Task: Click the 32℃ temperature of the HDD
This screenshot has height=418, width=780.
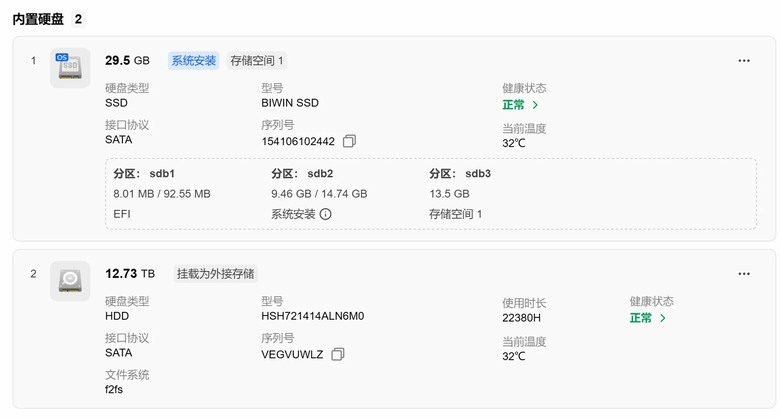Action: pos(513,356)
